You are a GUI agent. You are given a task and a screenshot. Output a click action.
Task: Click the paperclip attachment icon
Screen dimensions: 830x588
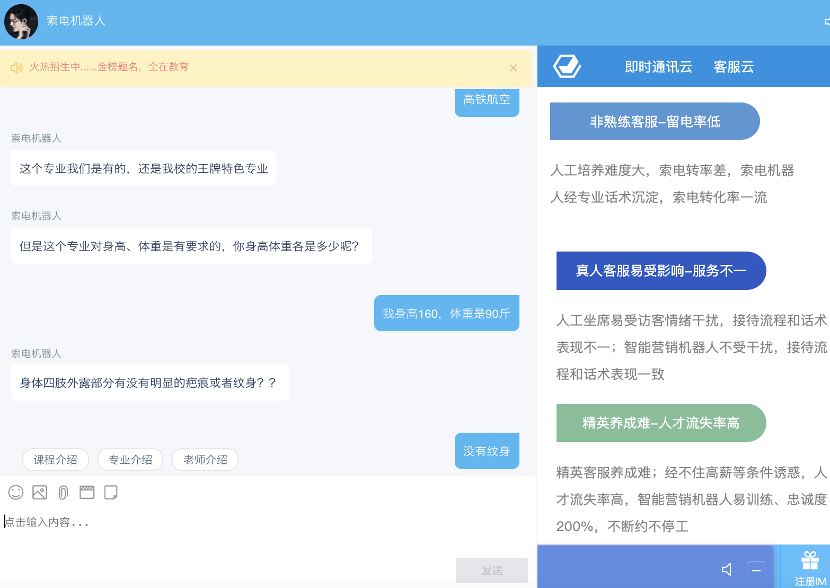click(x=63, y=492)
